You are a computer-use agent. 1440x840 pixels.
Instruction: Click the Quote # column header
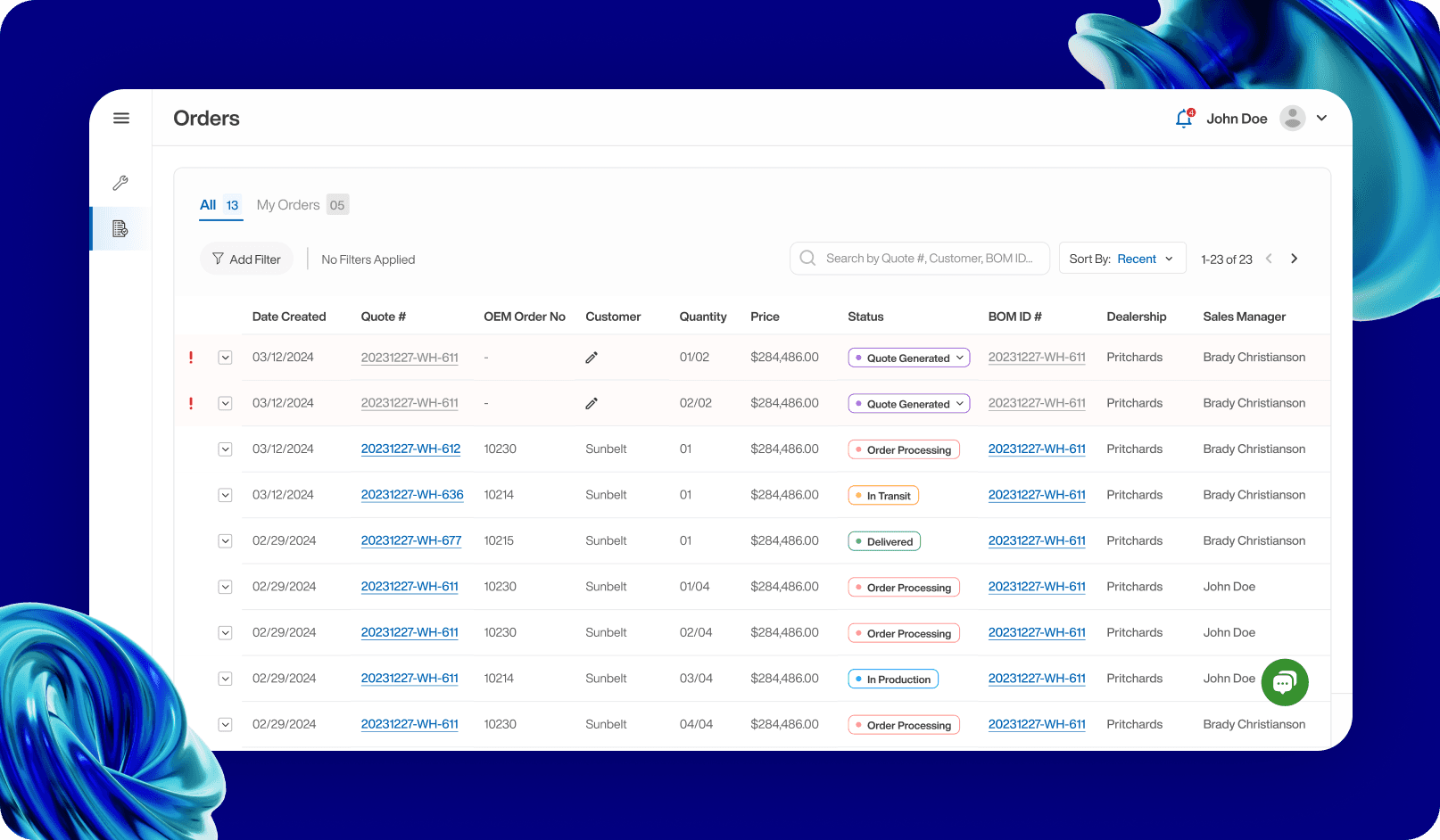(384, 317)
